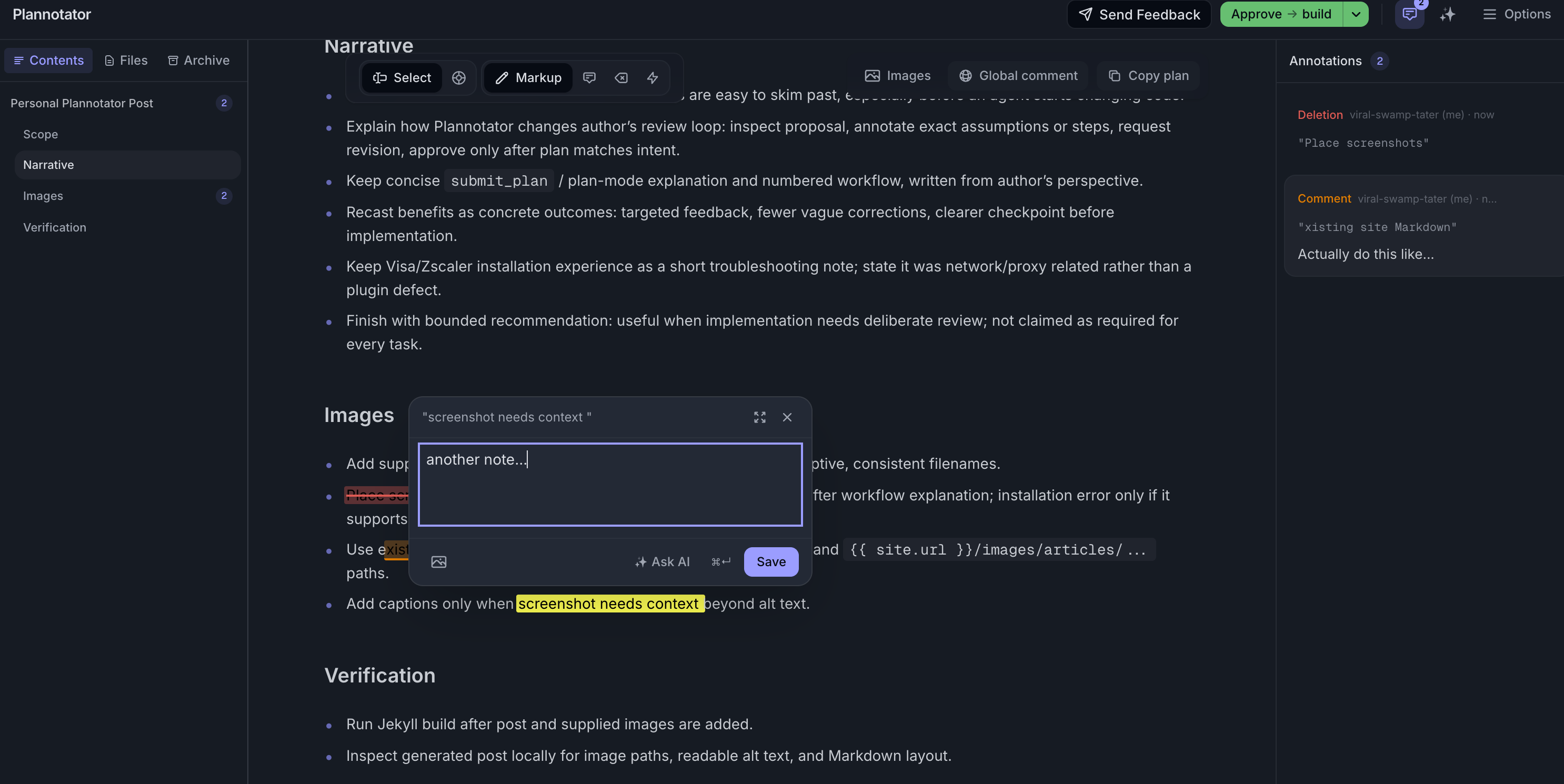Save the comment
Image resolution: width=1564 pixels, height=784 pixels.
click(x=771, y=562)
